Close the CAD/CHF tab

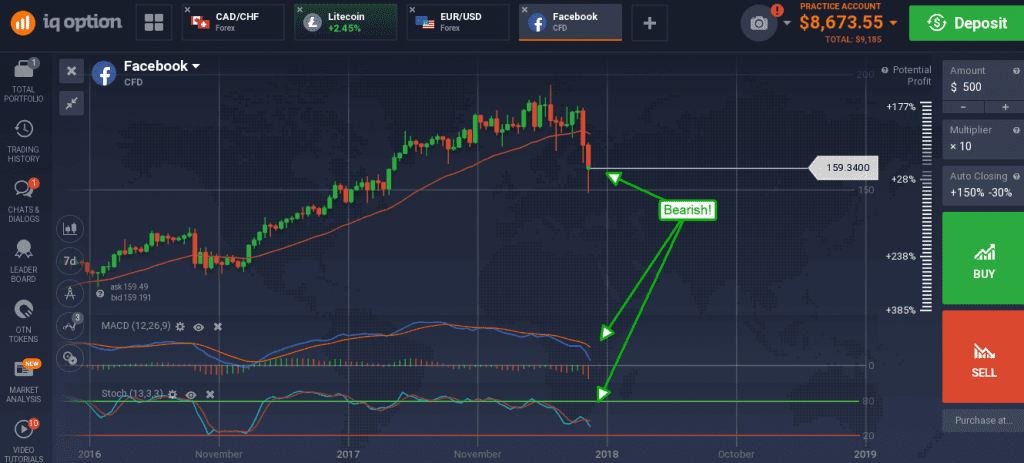188,10
